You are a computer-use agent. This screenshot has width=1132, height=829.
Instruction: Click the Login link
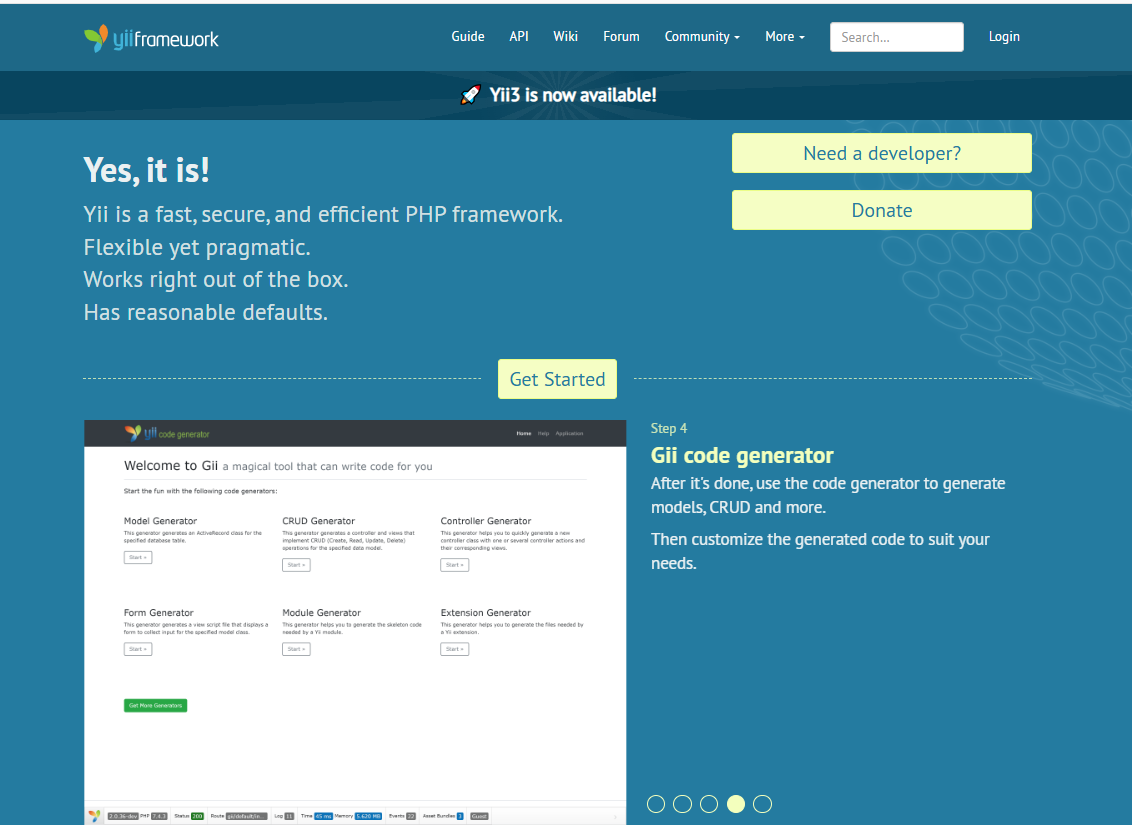pyautogui.click(x=1004, y=37)
